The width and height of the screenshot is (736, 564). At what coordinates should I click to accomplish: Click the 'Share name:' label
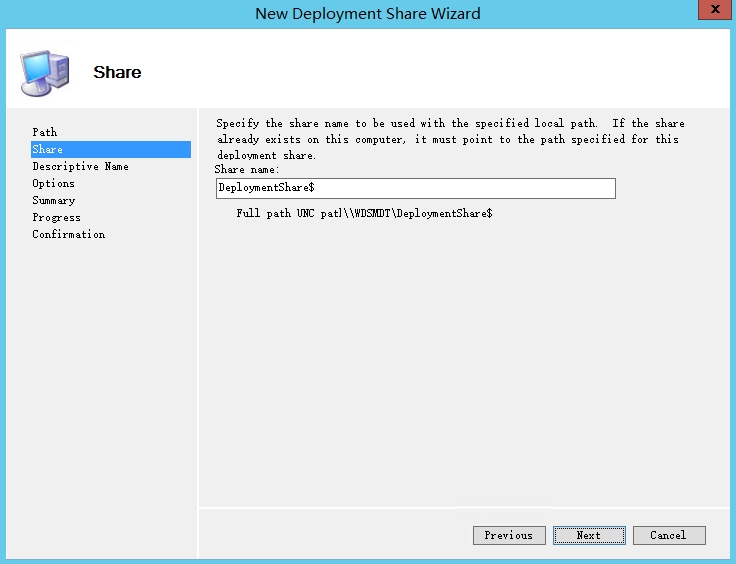click(x=247, y=169)
